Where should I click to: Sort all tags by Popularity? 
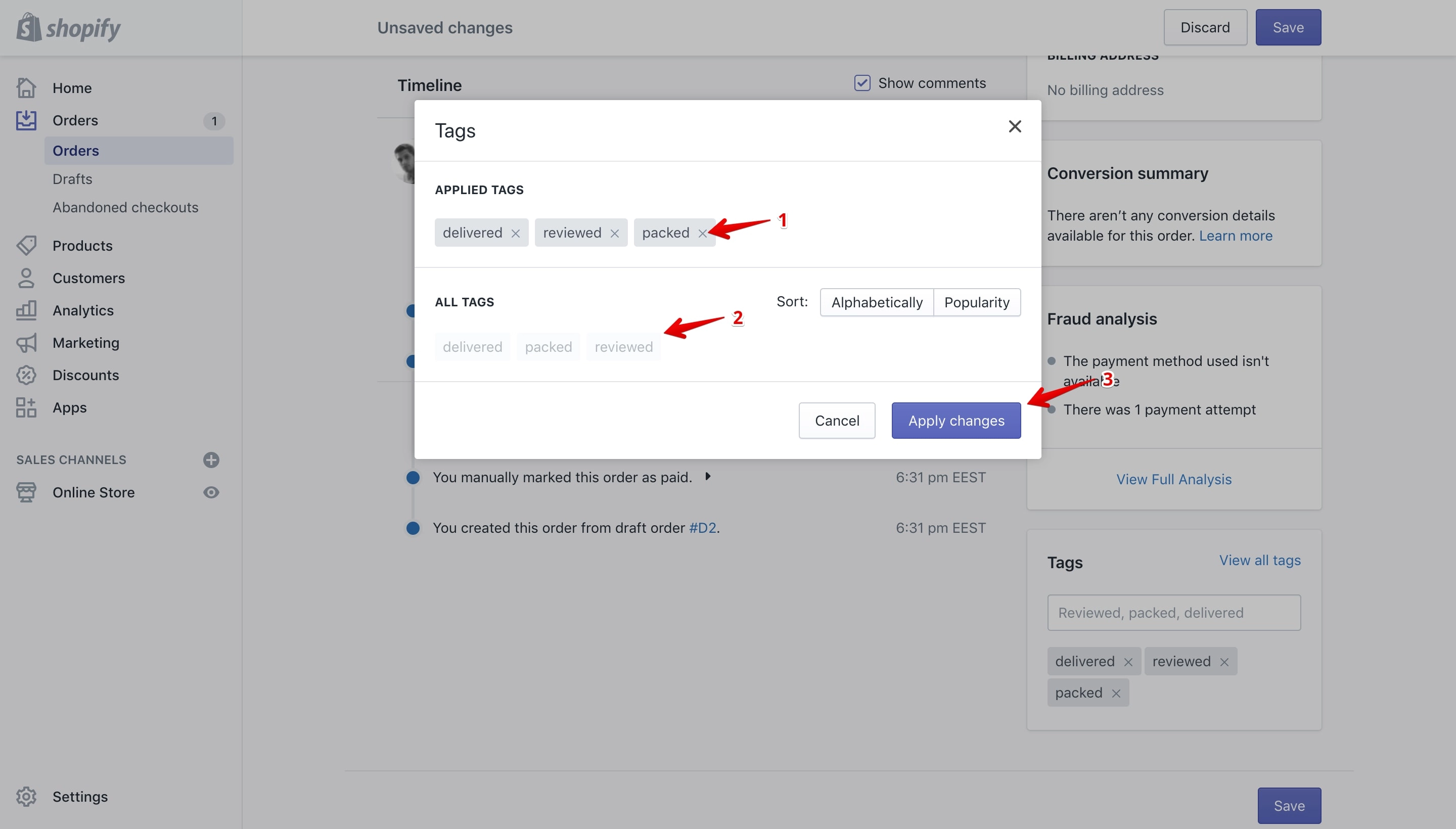[x=977, y=302]
